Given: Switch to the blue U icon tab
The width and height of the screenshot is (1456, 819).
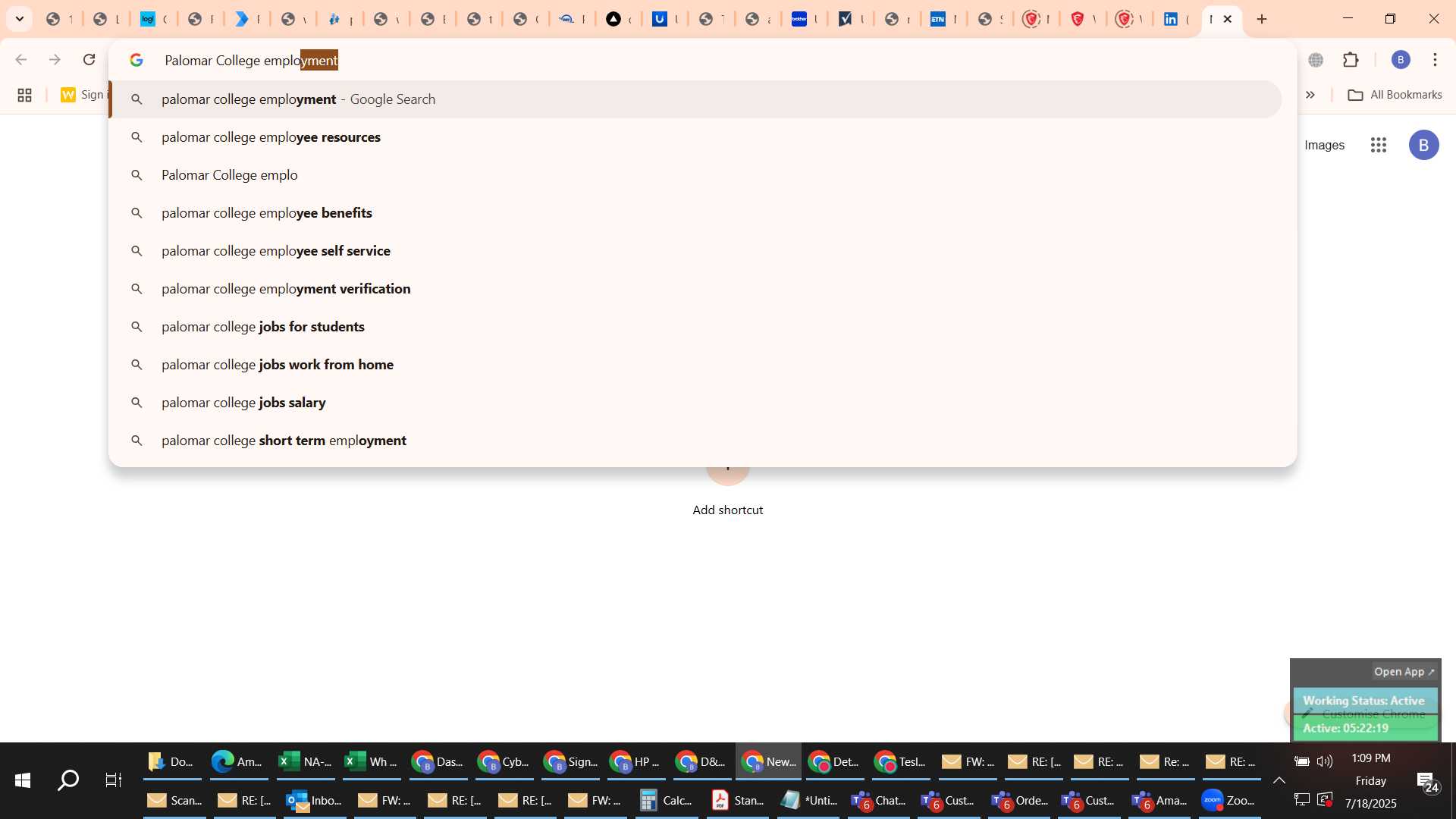Looking at the screenshot, I should [664, 19].
